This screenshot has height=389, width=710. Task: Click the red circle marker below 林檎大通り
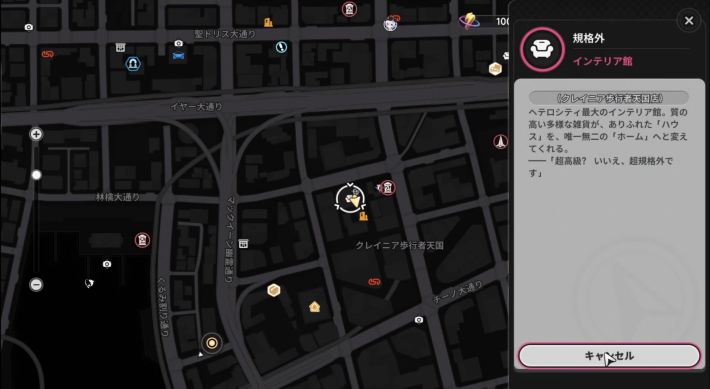(x=142, y=240)
